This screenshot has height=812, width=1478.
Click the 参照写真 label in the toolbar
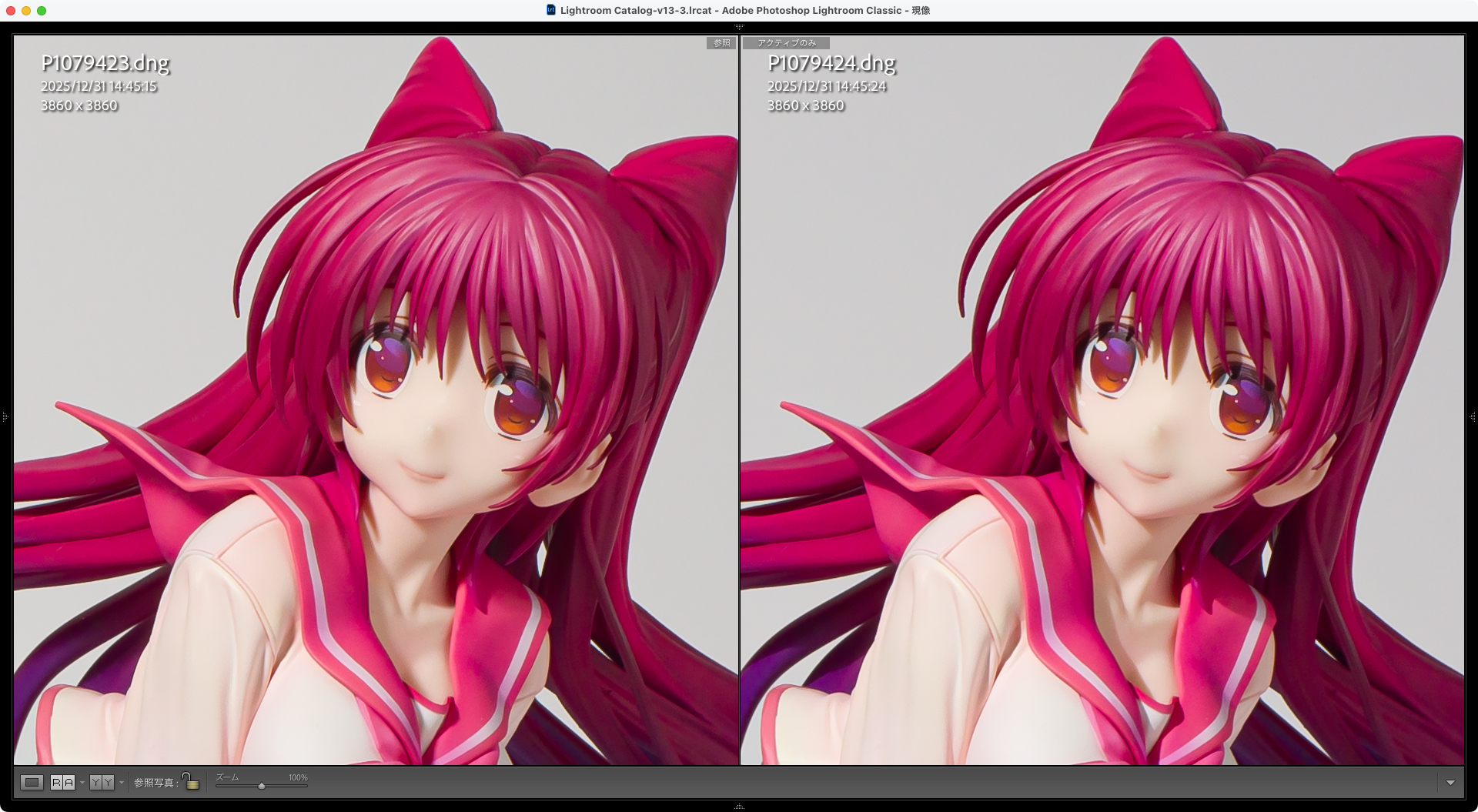pos(156,783)
